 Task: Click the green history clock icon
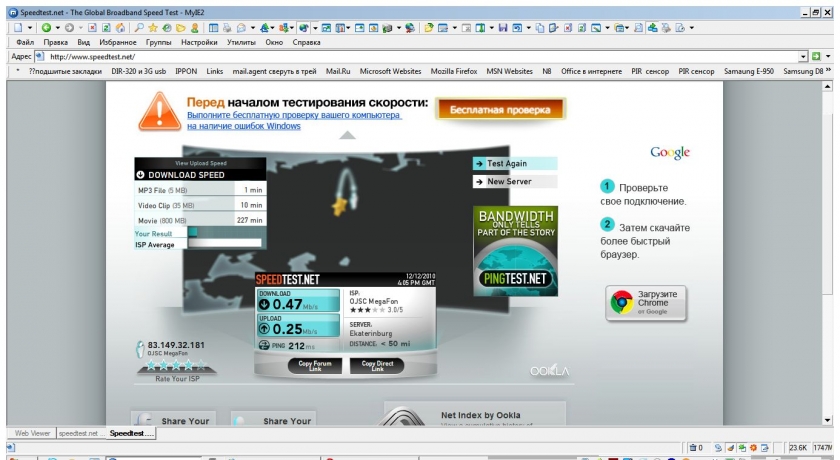pyautogui.click(x=167, y=28)
